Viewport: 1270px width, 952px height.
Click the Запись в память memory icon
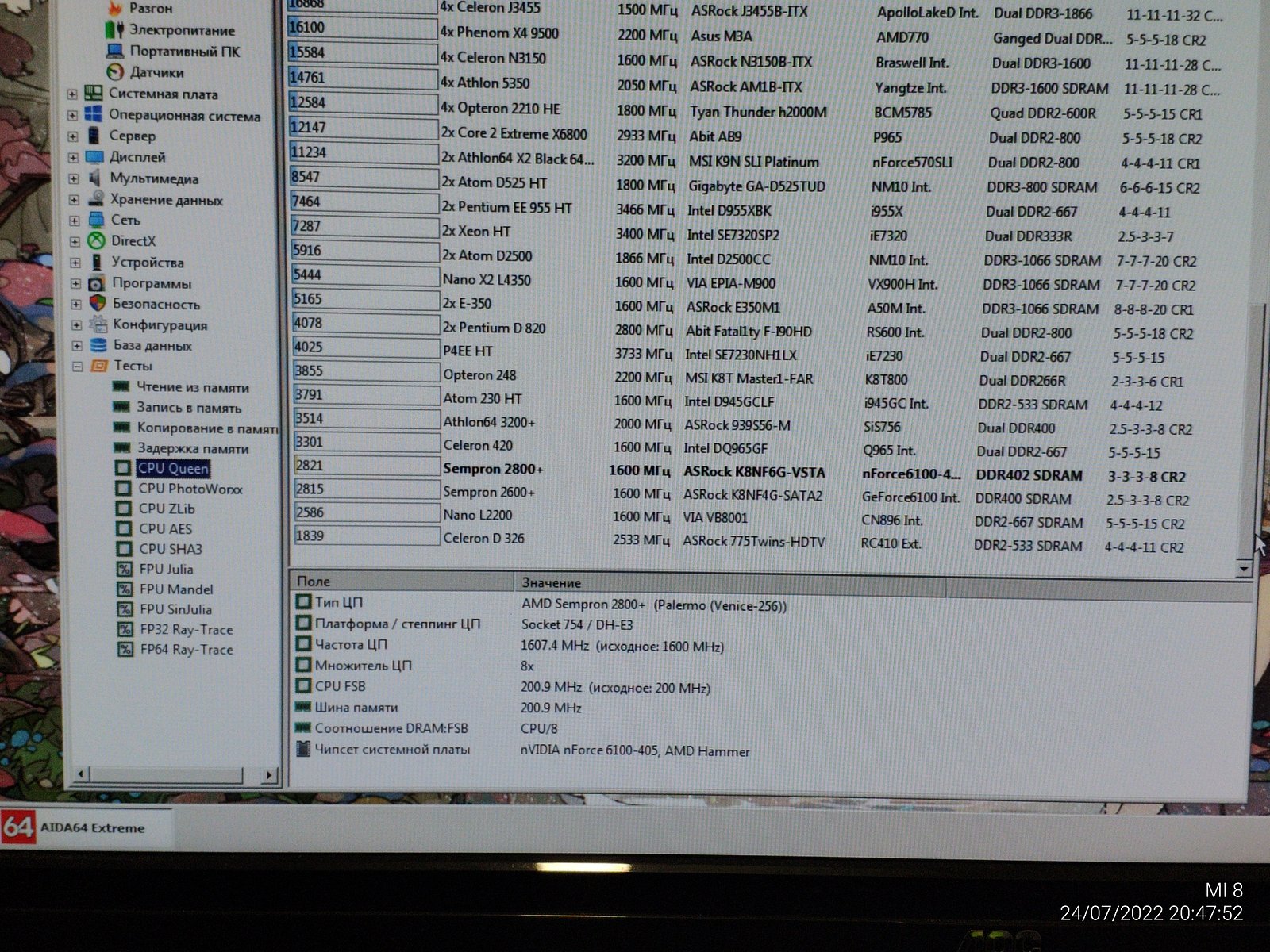[x=121, y=407]
